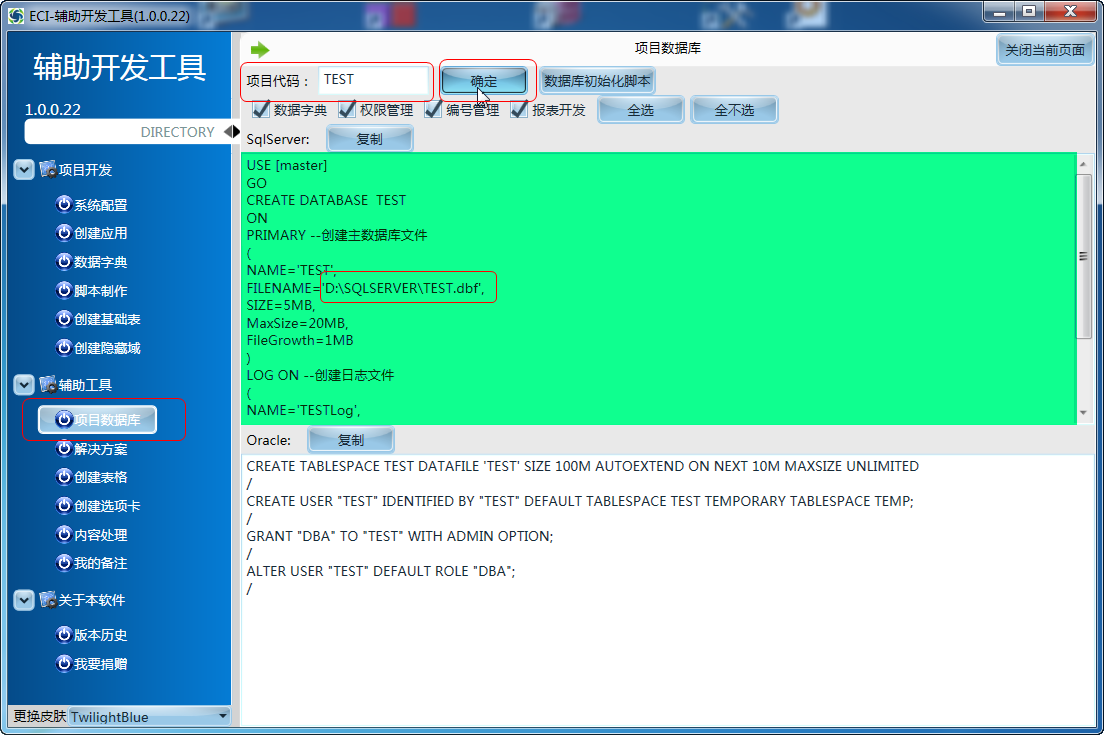Open 数据字典 in the sidebar
1104x735 pixels.
pos(100,262)
